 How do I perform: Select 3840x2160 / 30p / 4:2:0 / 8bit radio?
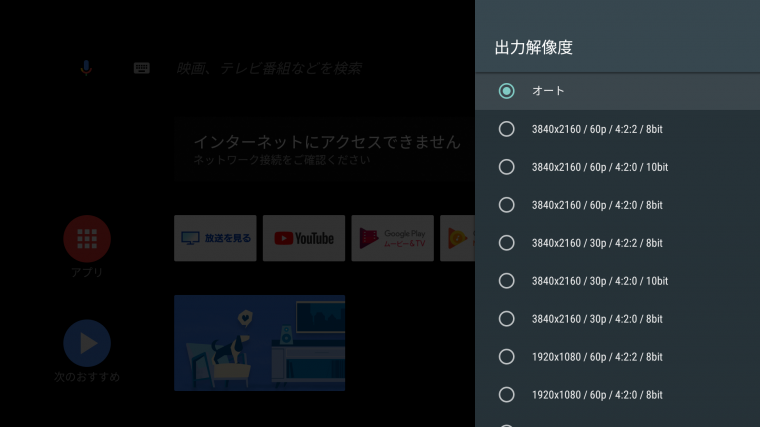(507, 319)
